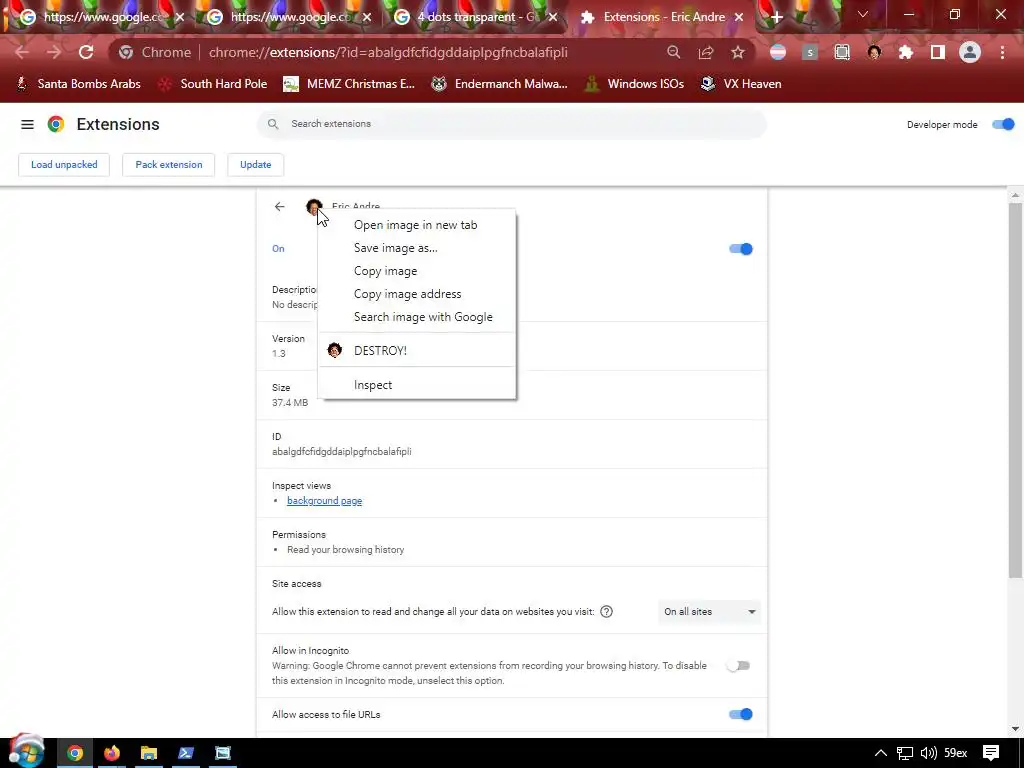This screenshot has width=1024, height=768.
Task: Open the volume control in system tray
Action: point(928,753)
